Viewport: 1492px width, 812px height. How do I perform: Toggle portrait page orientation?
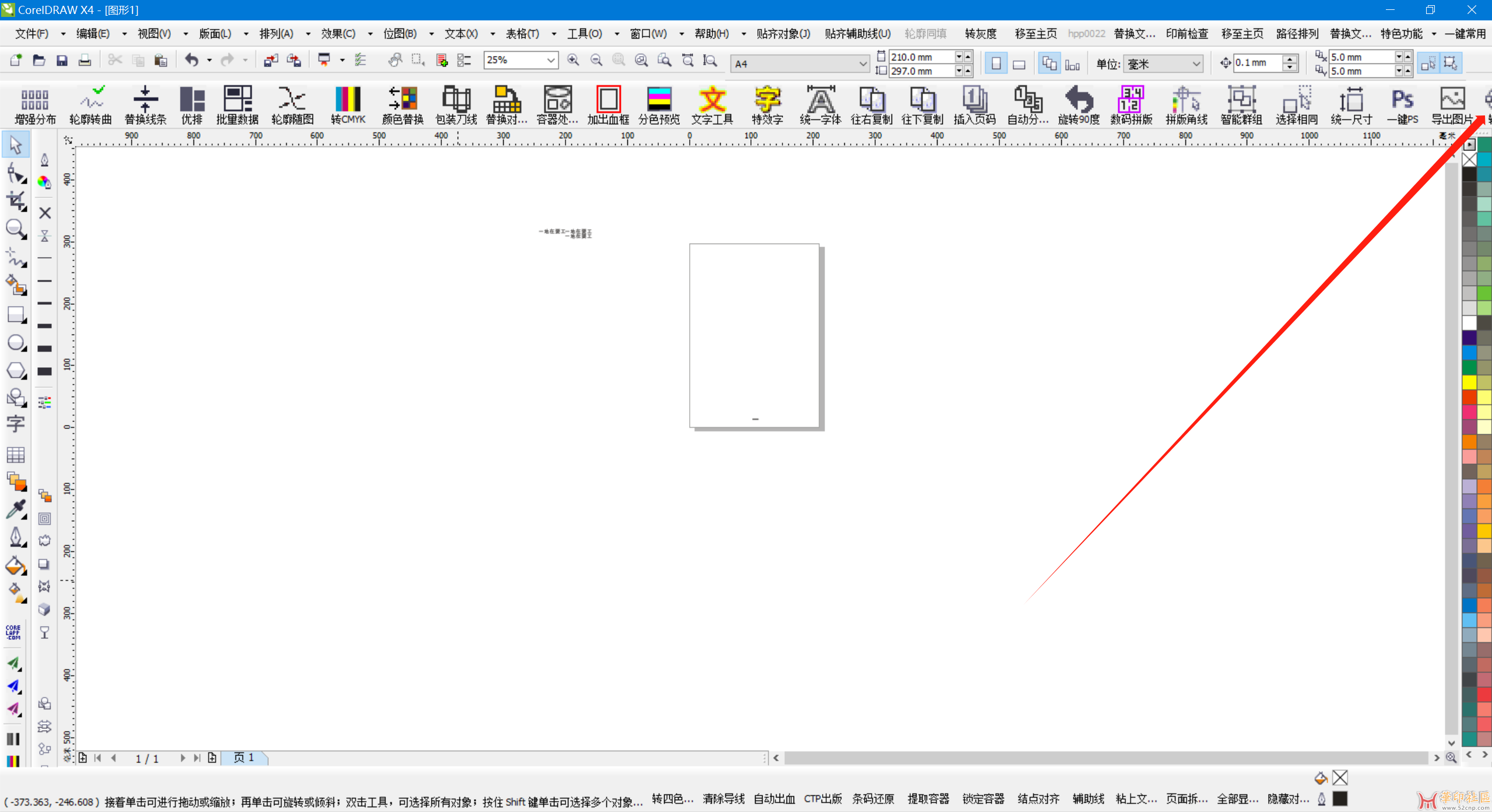point(996,64)
